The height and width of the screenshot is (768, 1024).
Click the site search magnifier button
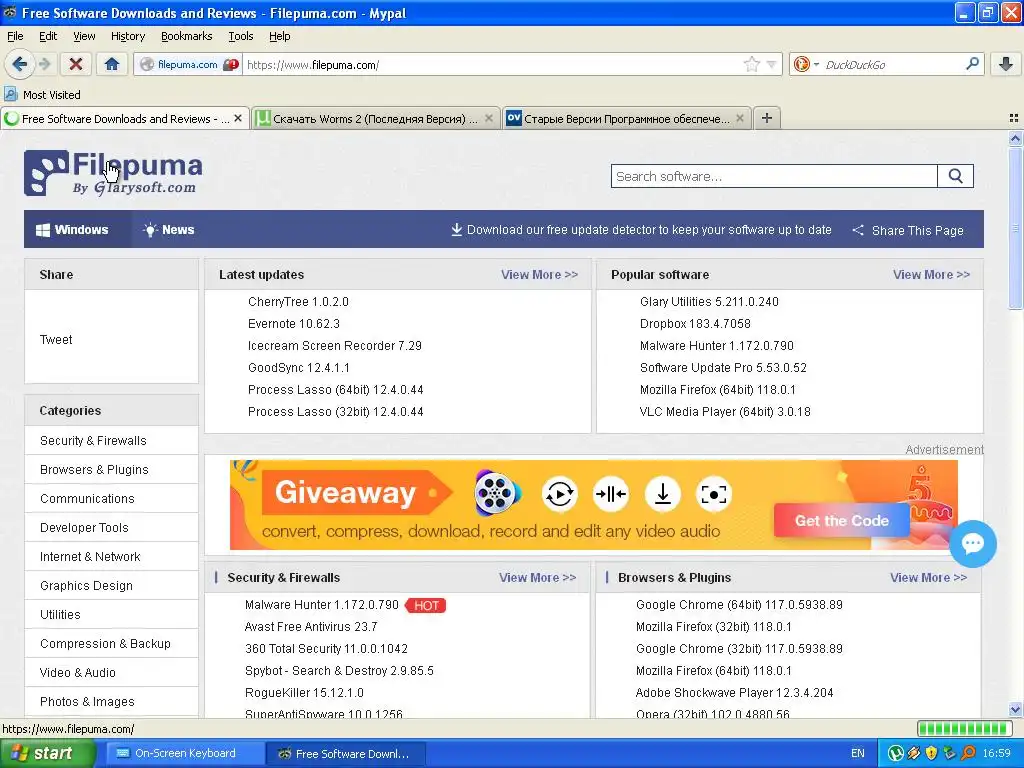(955, 176)
